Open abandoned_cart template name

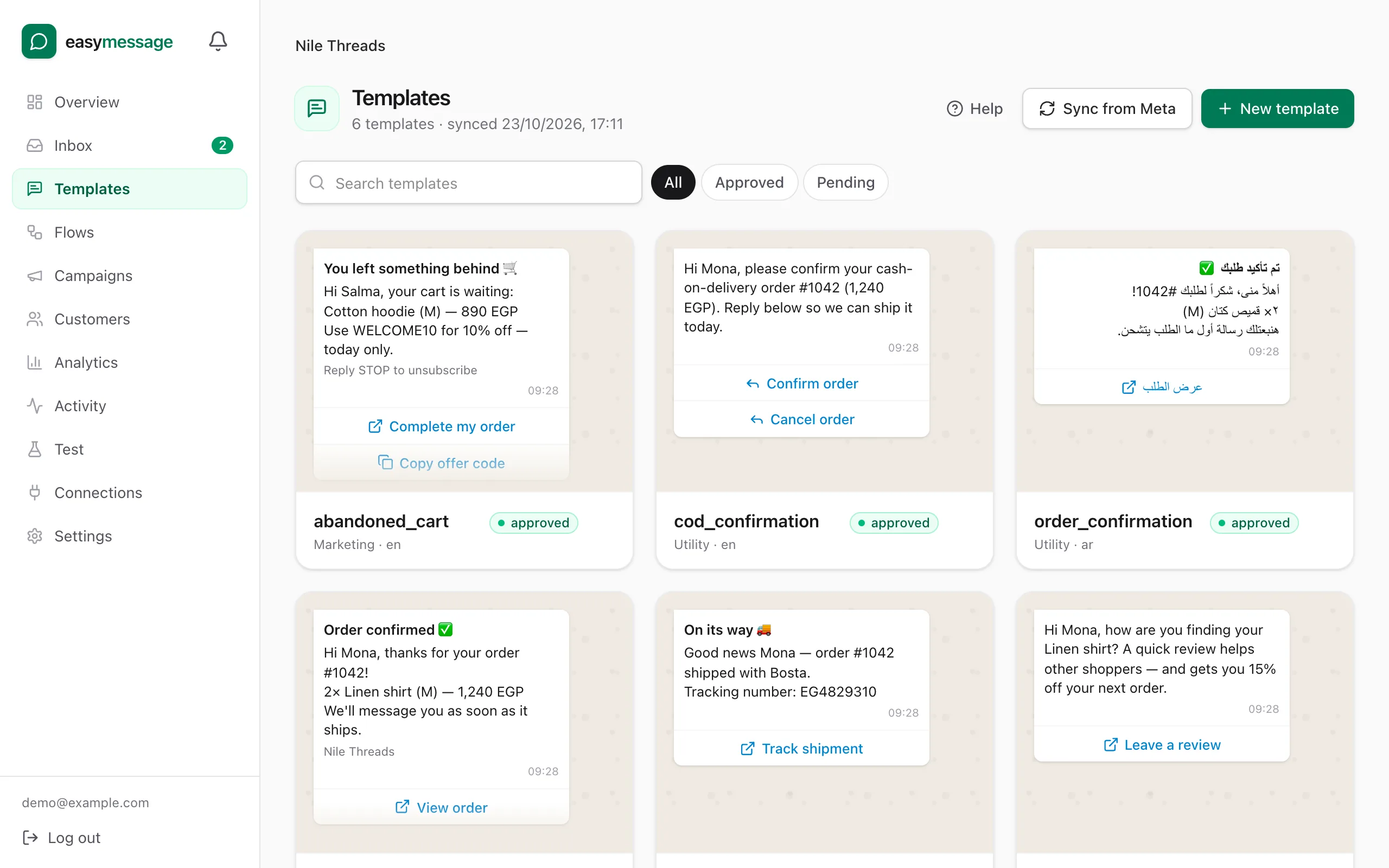pos(381,521)
